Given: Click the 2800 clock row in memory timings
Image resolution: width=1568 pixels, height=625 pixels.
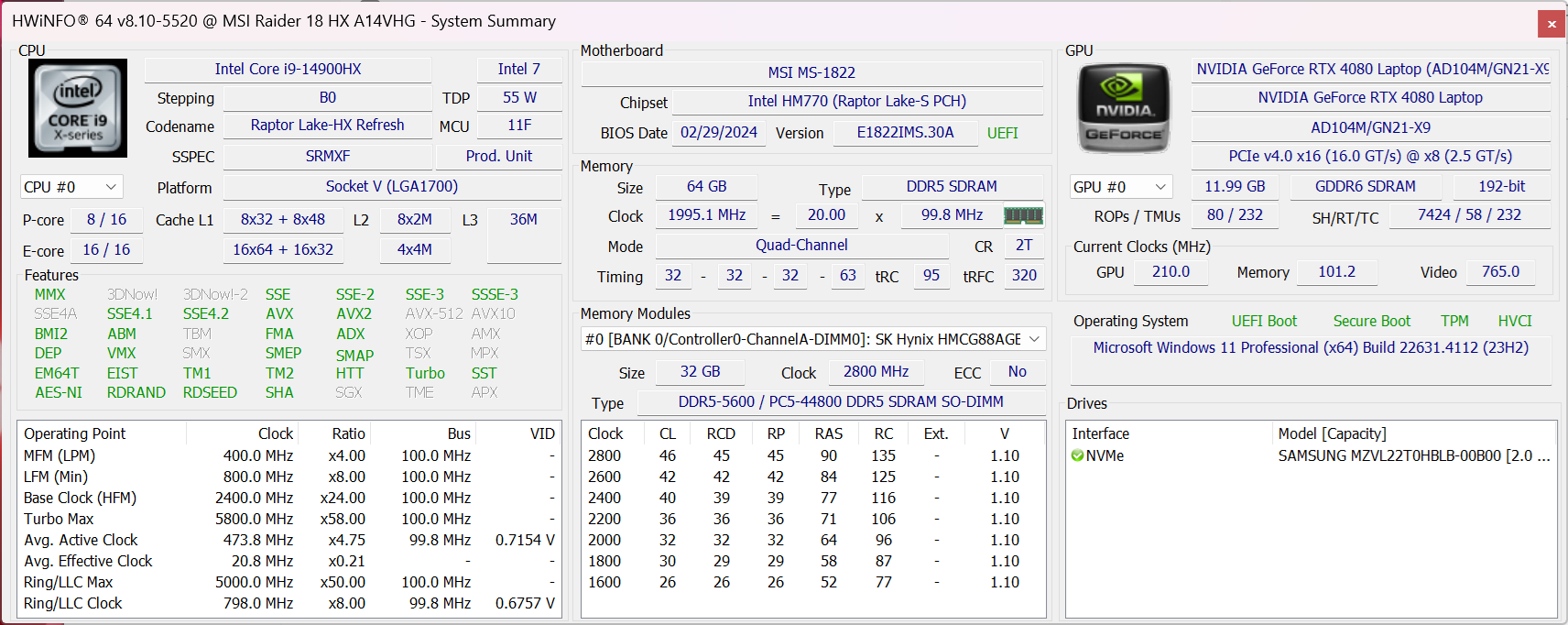Looking at the screenshot, I should point(604,455).
